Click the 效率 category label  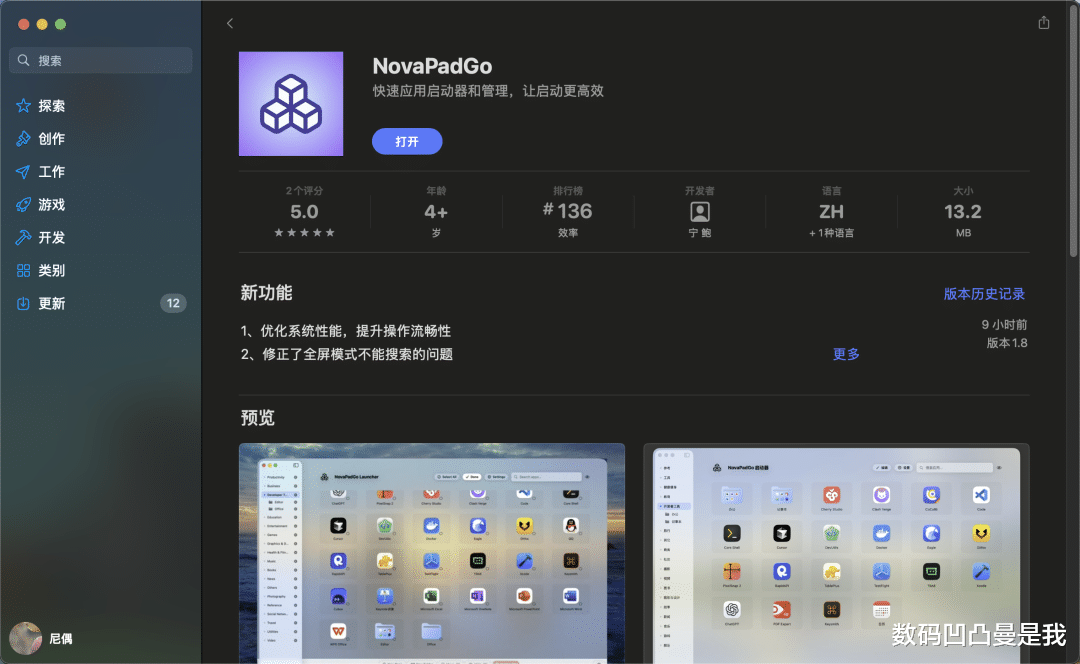click(568, 234)
